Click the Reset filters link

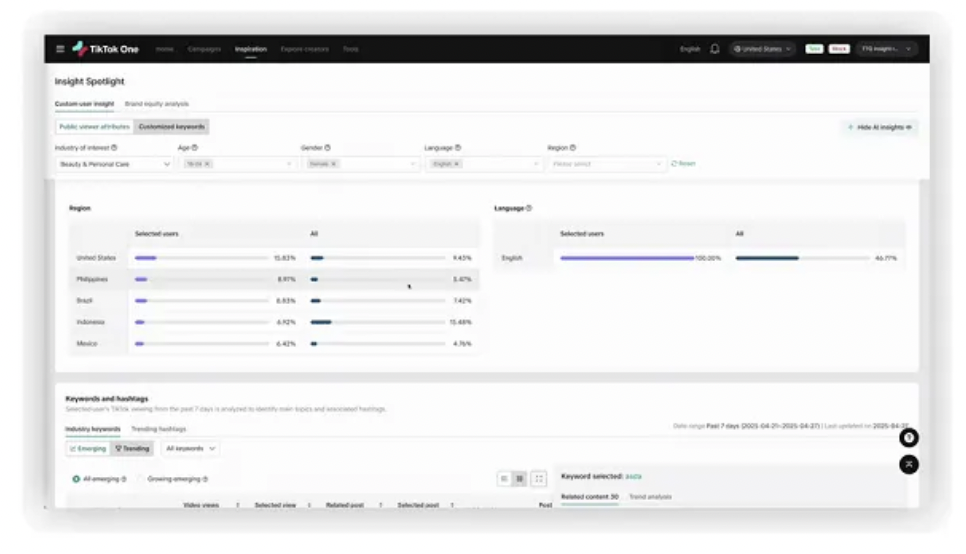[683, 164]
